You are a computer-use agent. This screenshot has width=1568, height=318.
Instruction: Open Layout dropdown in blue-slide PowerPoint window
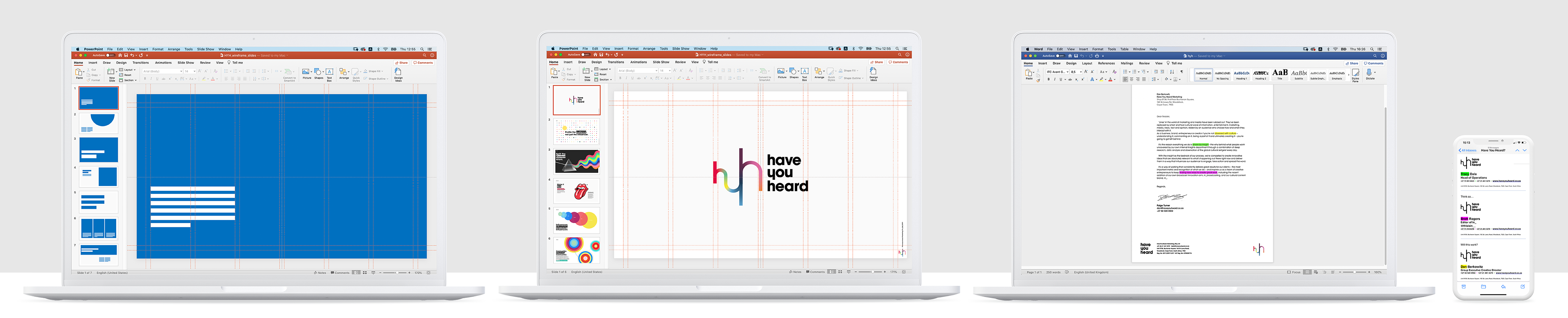coord(127,70)
